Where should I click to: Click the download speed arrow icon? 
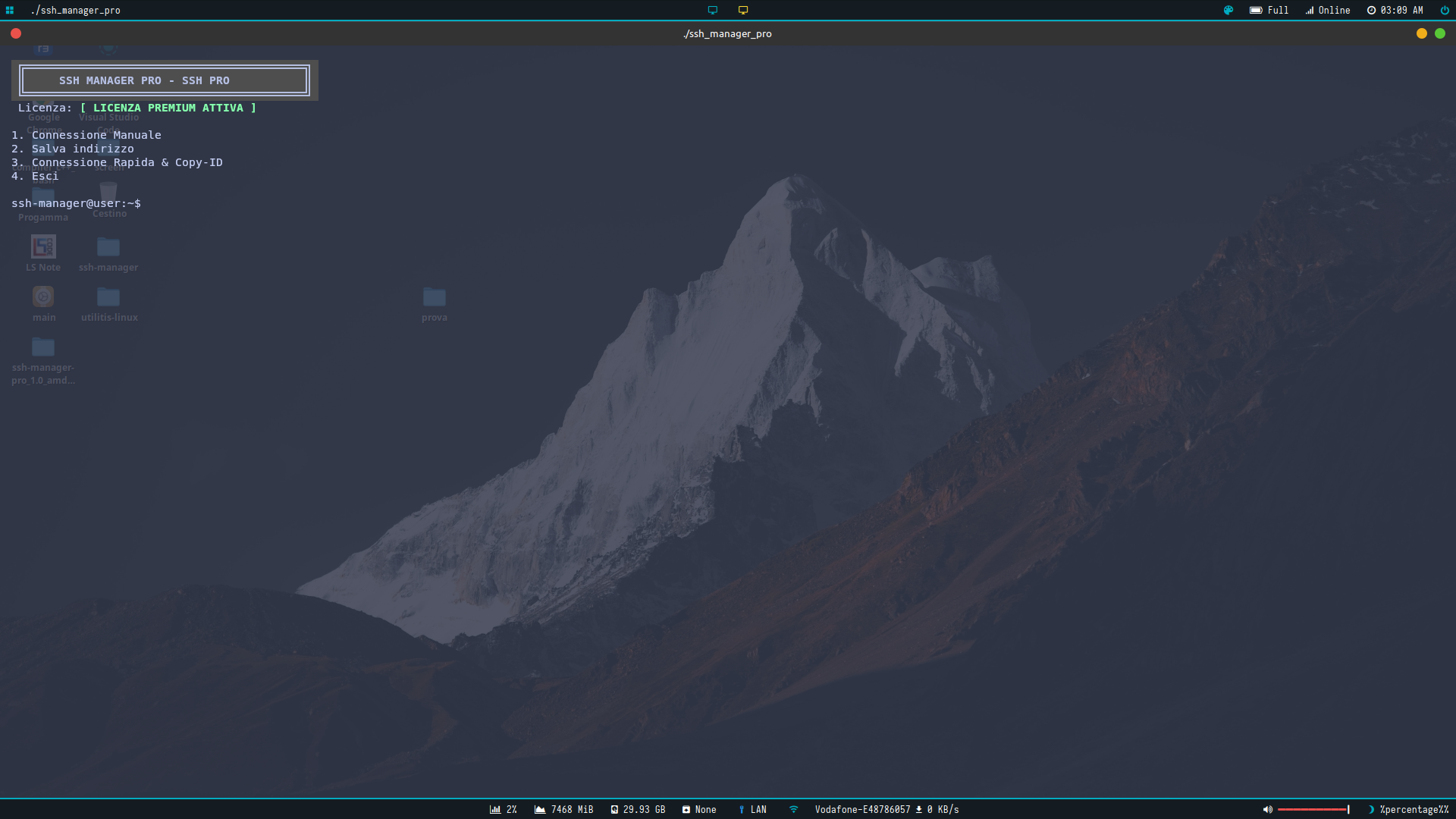click(x=919, y=810)
